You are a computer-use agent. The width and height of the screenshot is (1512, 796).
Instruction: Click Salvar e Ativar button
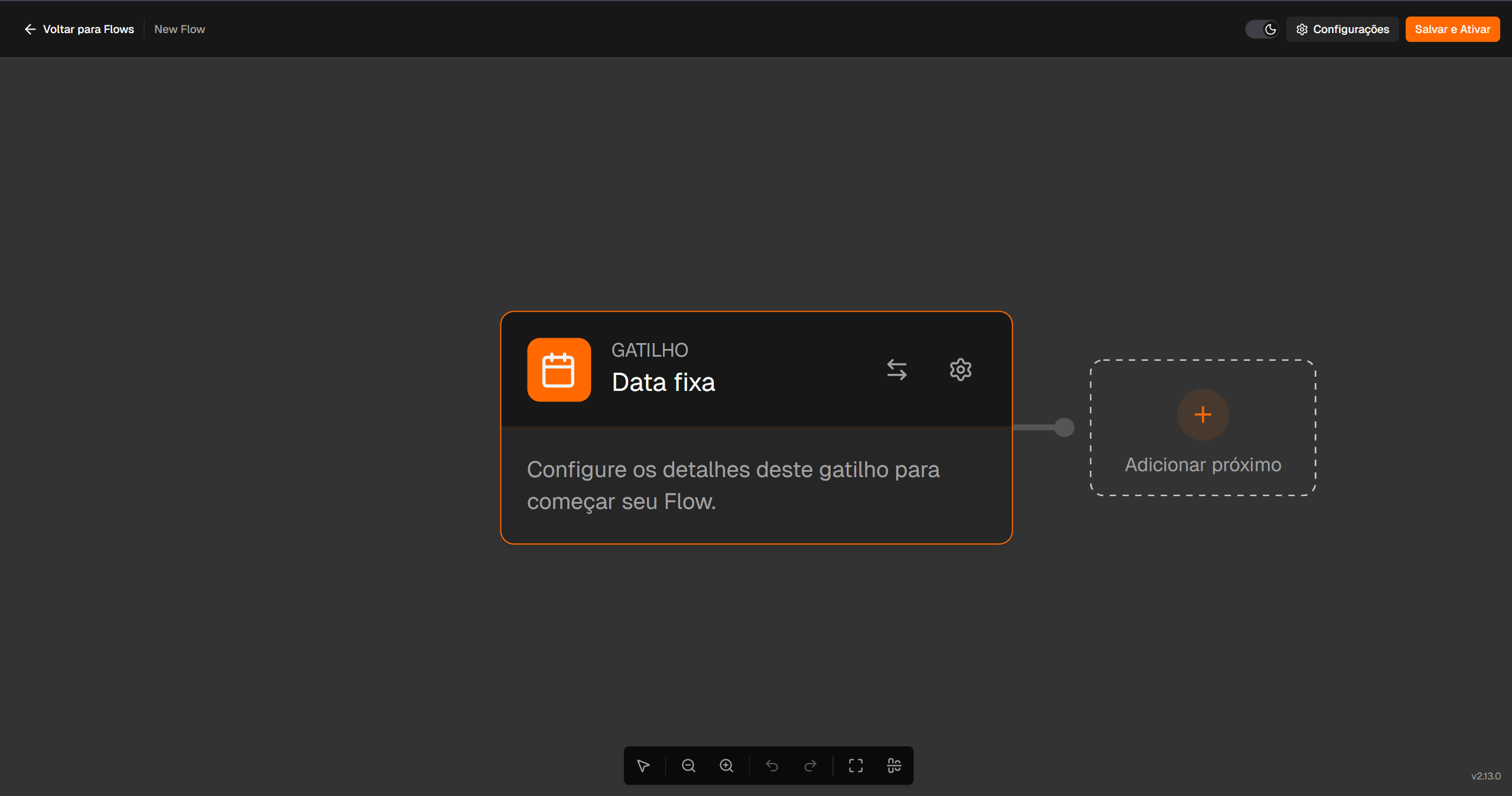pos(1452,29)
